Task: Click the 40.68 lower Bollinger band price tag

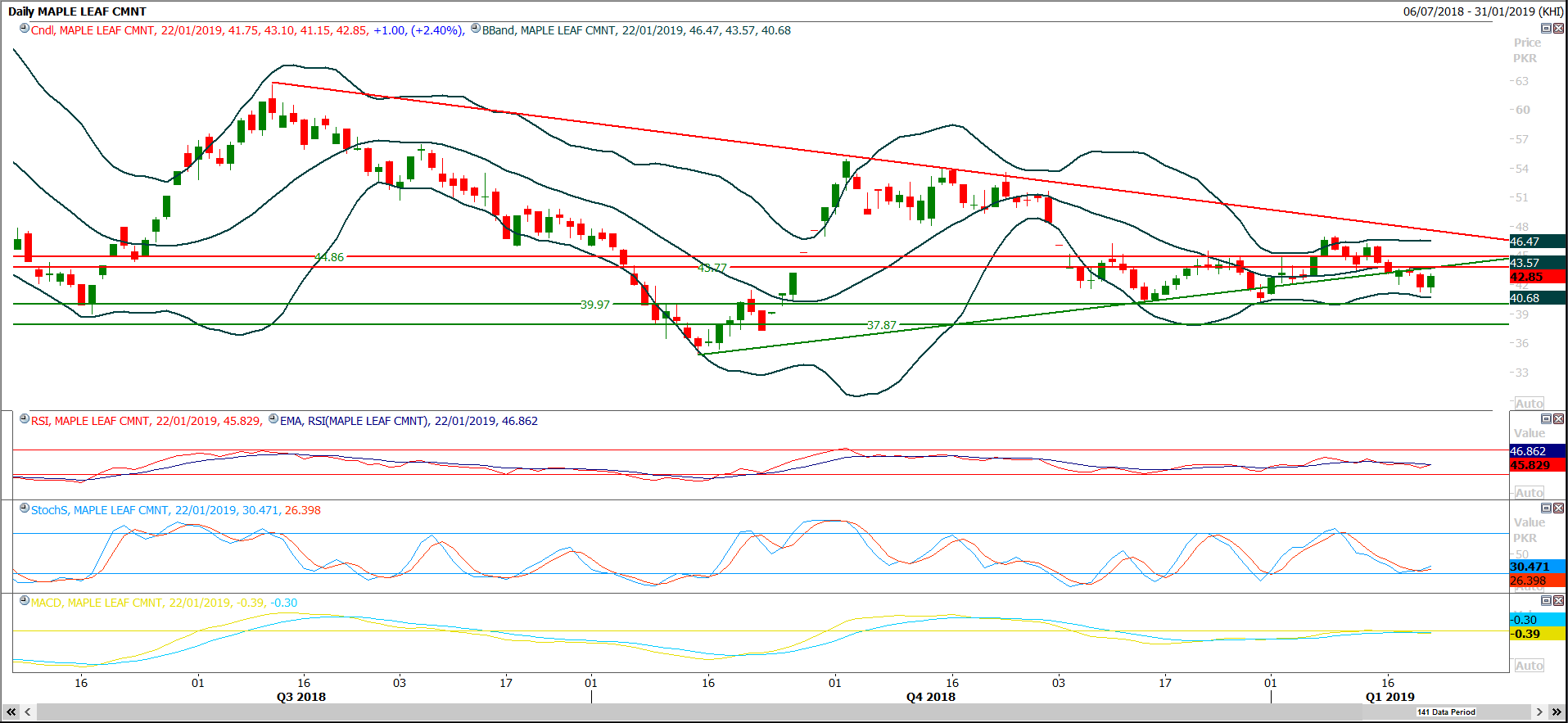Action: coord(1538,298)
